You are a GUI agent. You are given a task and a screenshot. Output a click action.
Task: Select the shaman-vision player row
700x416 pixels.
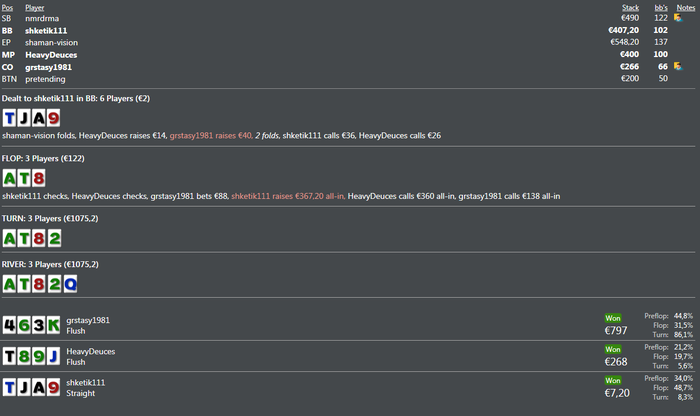tap(348, 42)
